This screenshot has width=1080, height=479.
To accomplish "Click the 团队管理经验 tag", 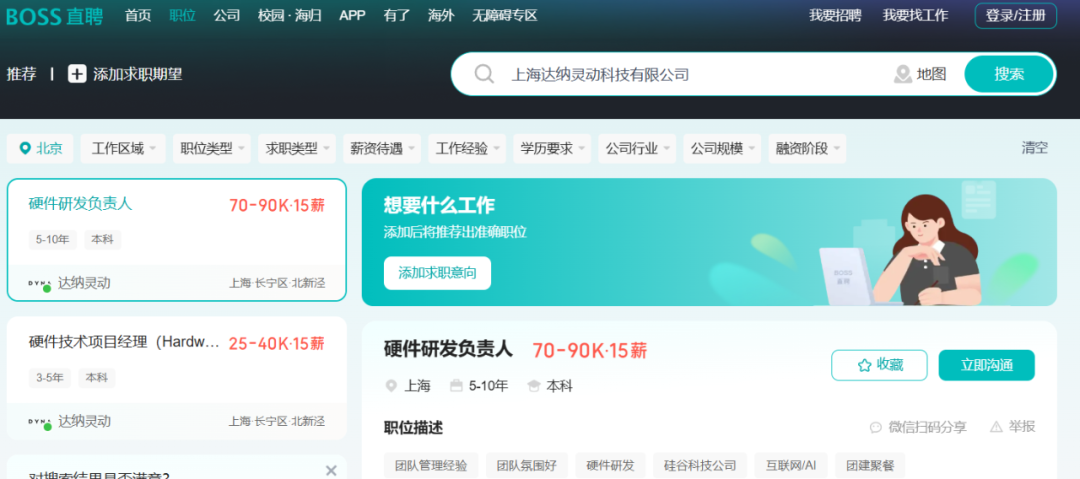I will point(431,465).
